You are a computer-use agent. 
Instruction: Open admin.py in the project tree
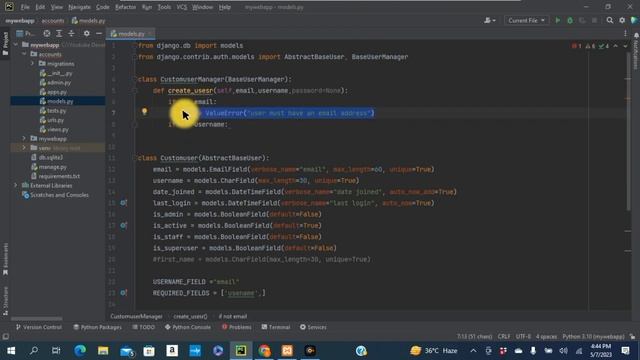(x=55, y=83)
